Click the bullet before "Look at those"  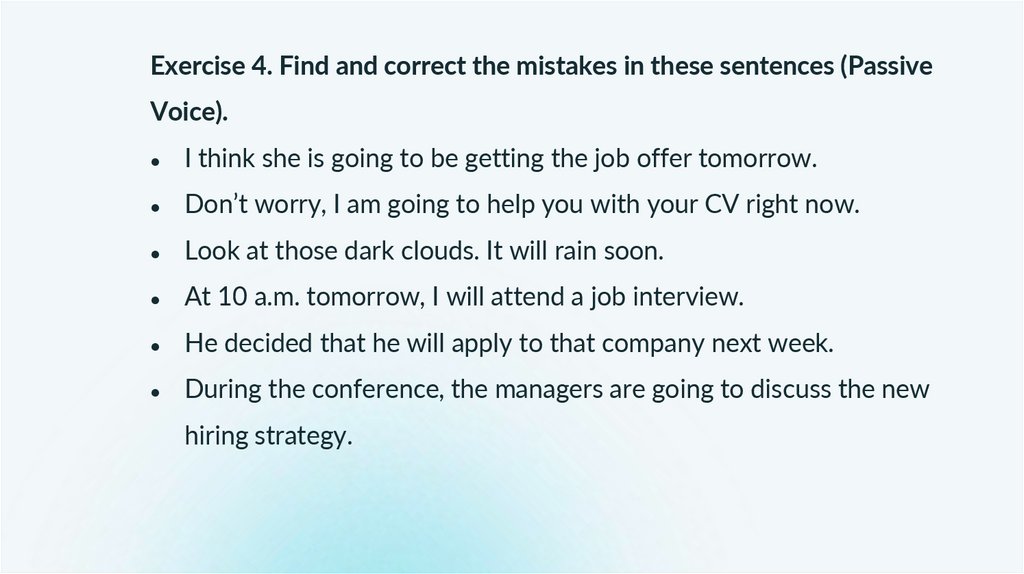point(156,253)
